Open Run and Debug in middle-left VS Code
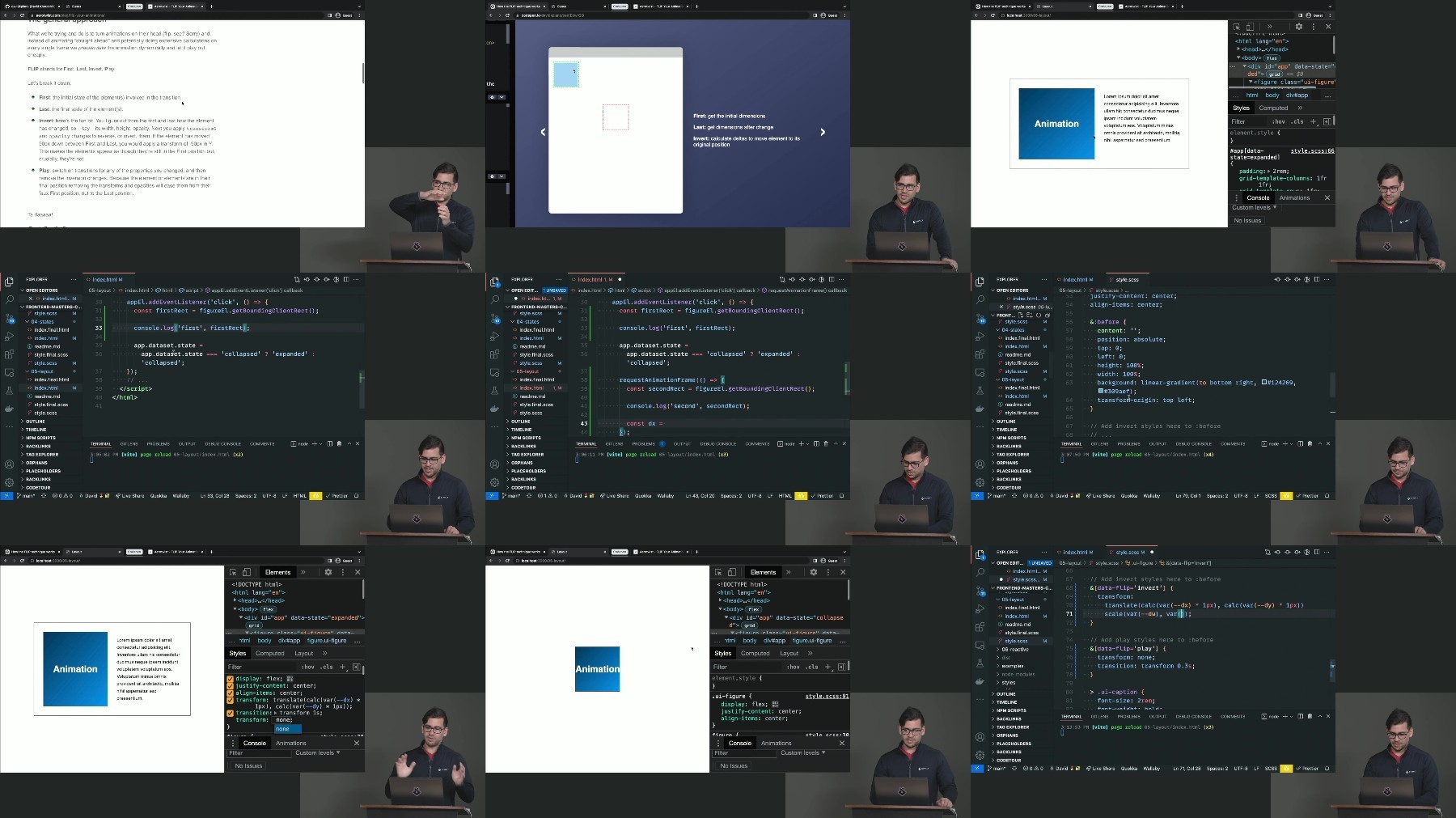This screenshot has height=818, width=1456. pyautogui.click(x=9, y=336)
